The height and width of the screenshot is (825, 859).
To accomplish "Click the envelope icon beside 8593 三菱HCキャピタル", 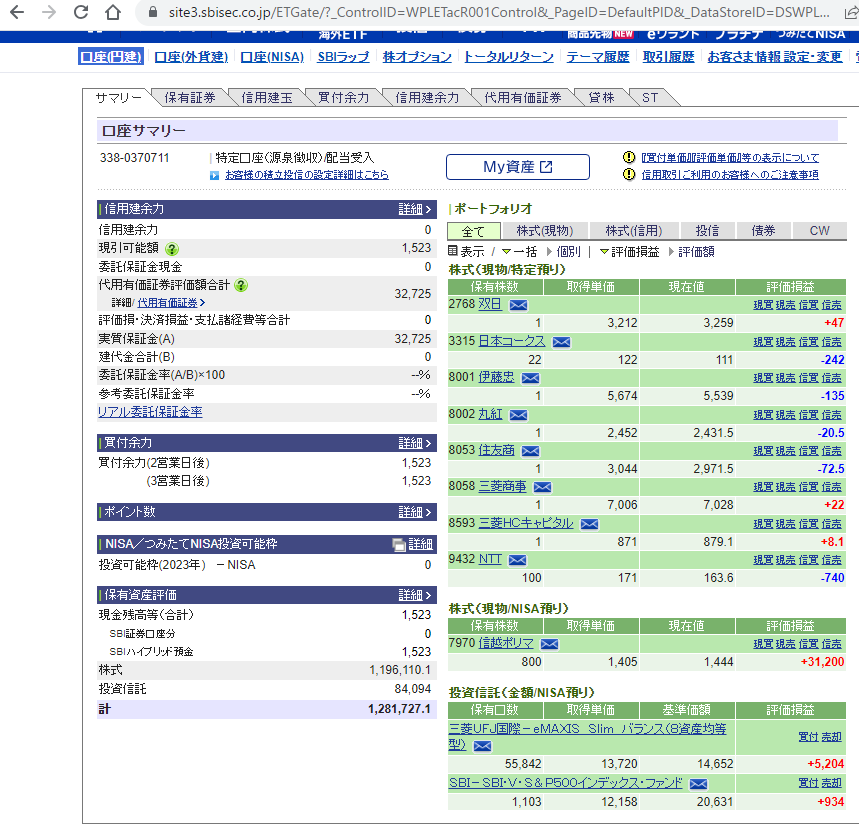I will coord(589,524).
